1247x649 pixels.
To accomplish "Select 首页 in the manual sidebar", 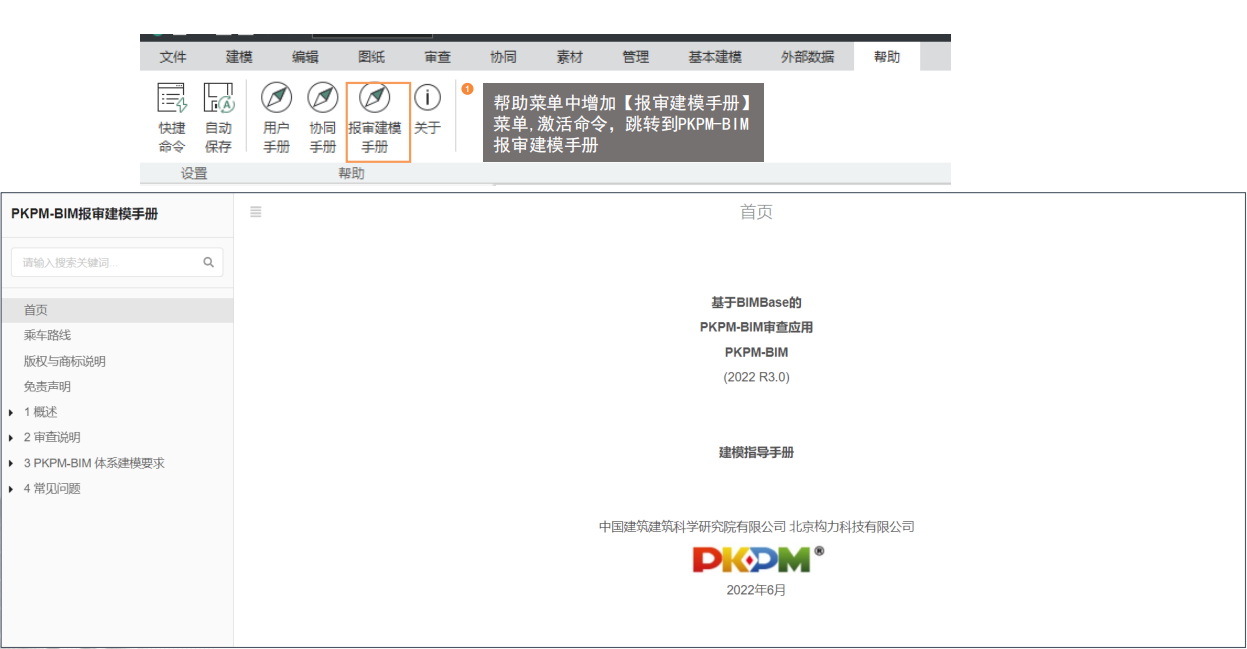I will click(x=117, y=310).
